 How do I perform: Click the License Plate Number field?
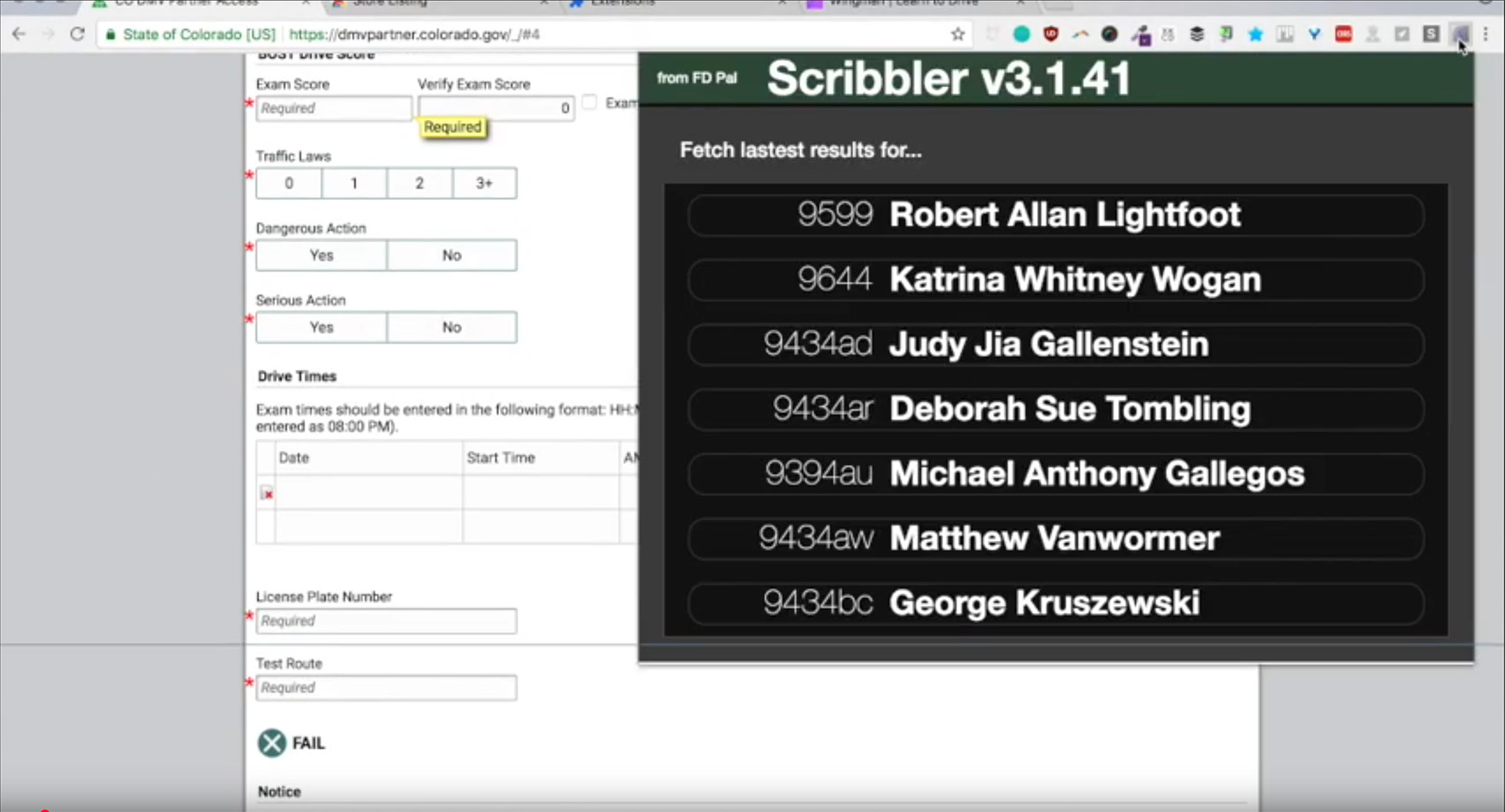point(386,621)
